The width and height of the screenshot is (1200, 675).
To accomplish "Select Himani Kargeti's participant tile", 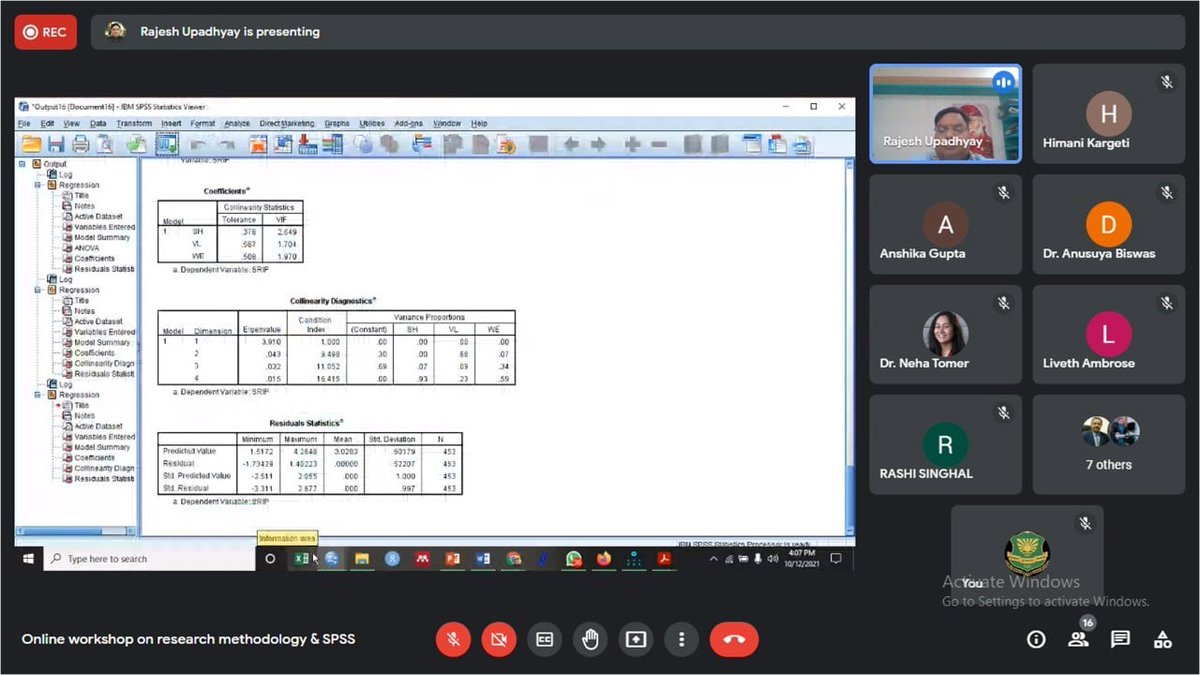I will point(1109,114).
